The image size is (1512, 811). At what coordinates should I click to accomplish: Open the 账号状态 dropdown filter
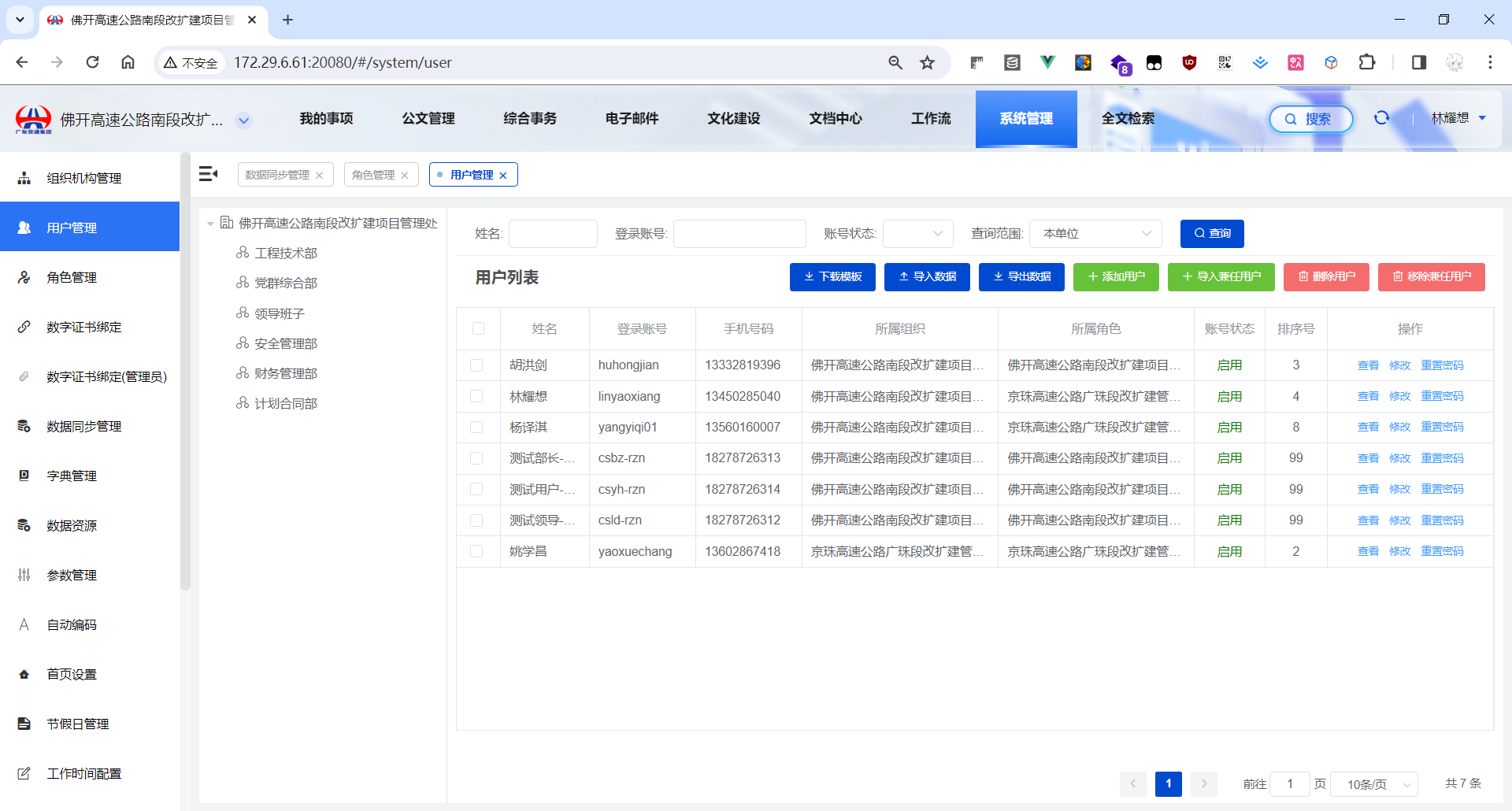pos(917,234)
